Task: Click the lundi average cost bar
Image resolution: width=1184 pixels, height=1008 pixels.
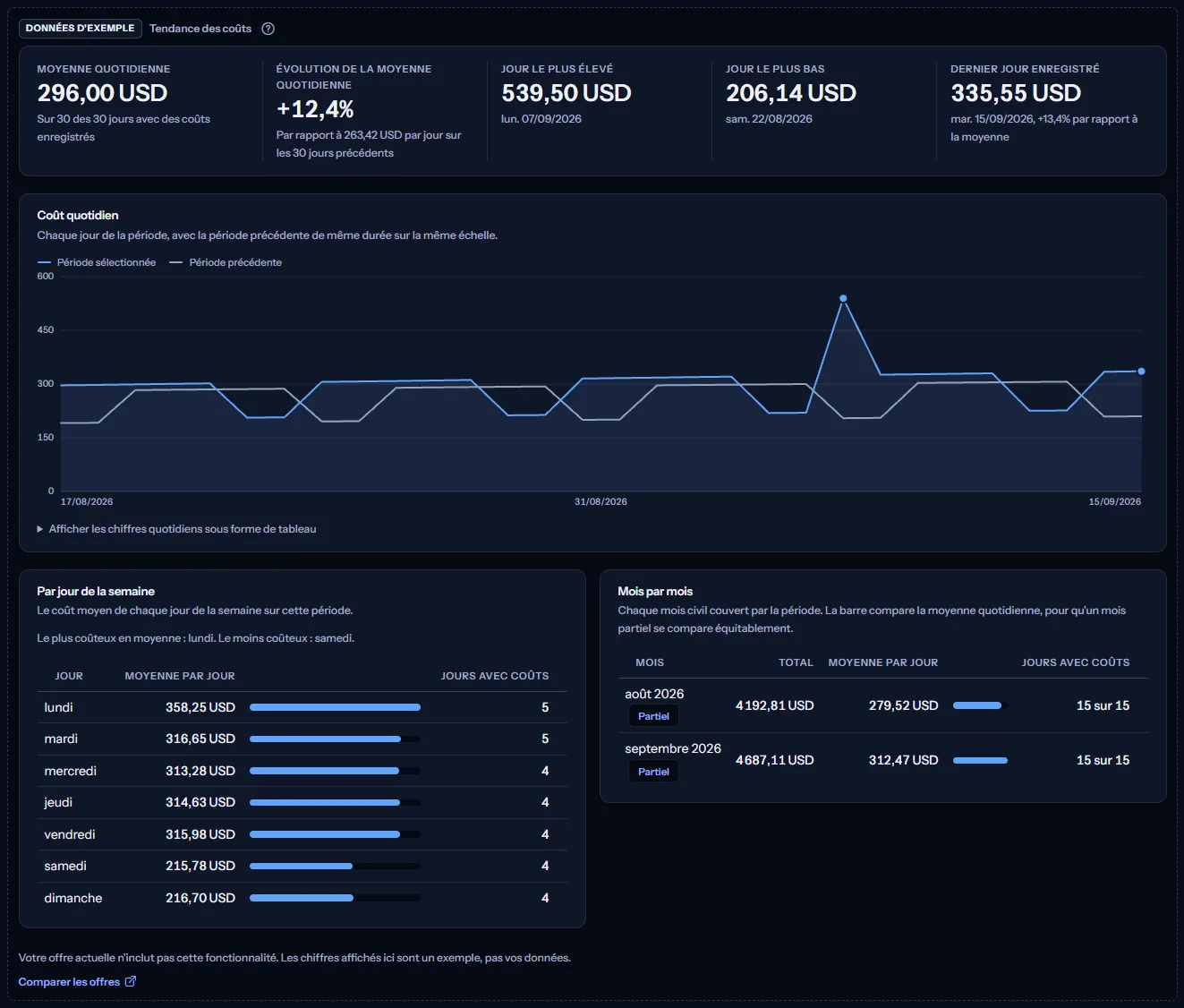Action: [335, 707]
